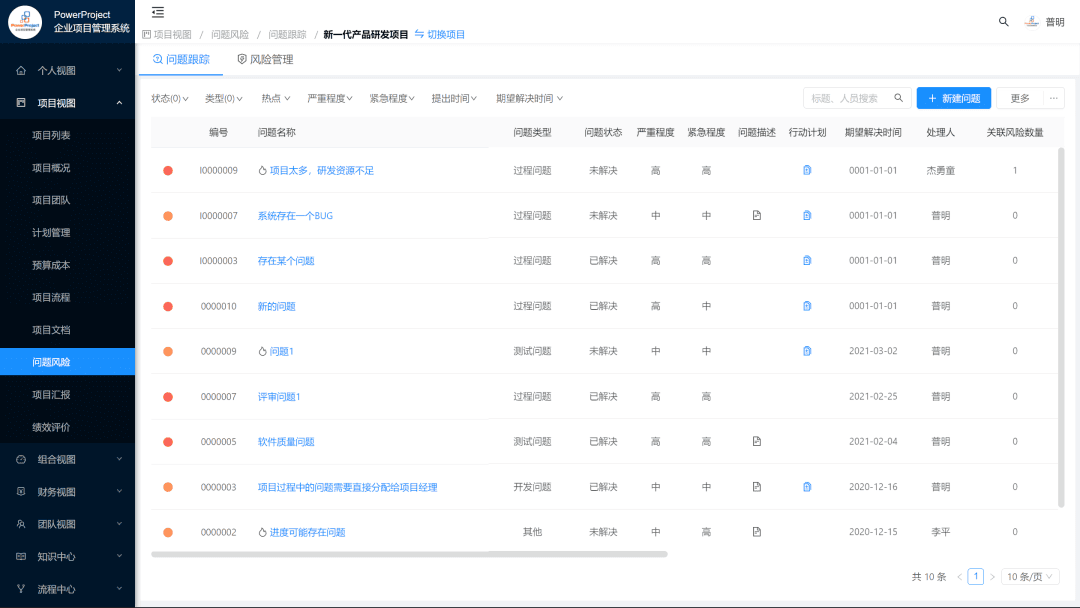This screenshot has height=608, width=1080.
Task: Collapse the 项目视图 sidebar section
Action: 67,100
